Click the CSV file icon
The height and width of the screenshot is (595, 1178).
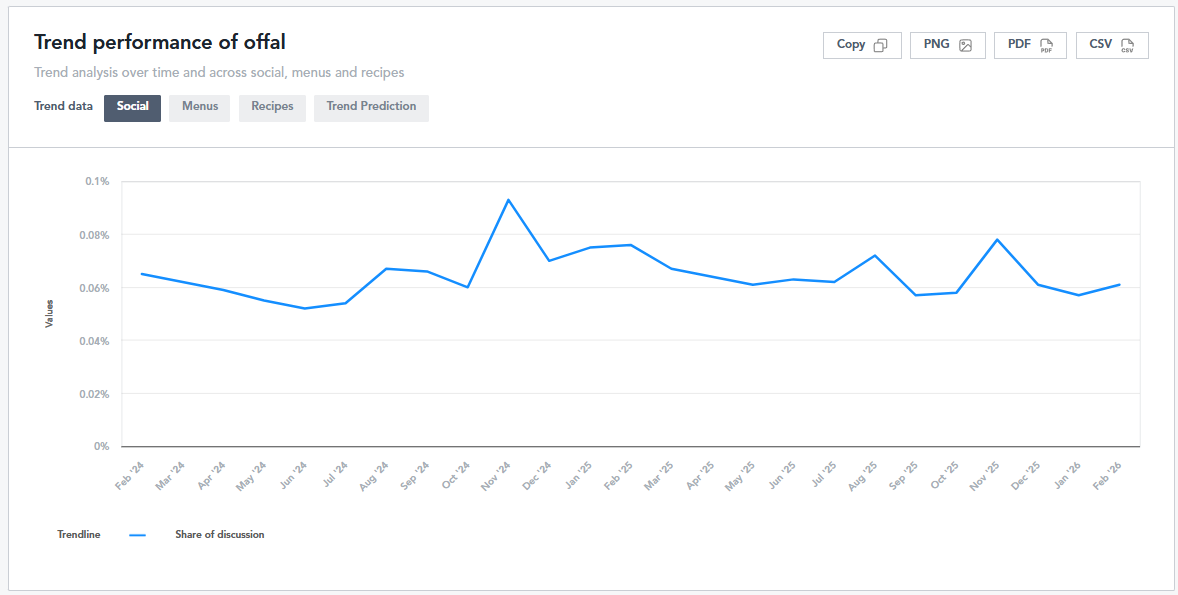[x=1127, y=45]
